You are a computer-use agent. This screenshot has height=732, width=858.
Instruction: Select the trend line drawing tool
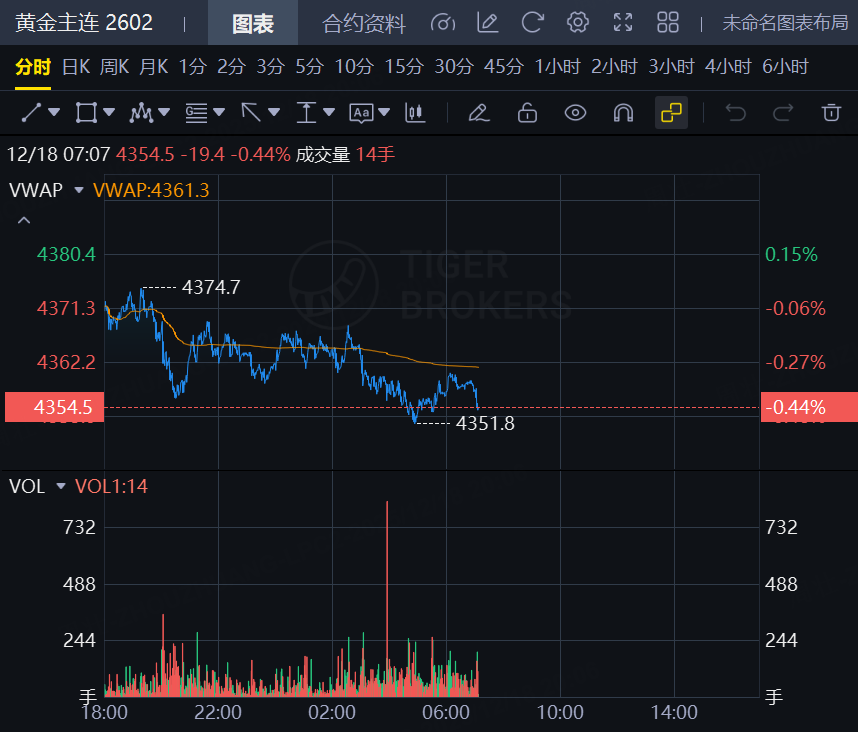point(32,113)
